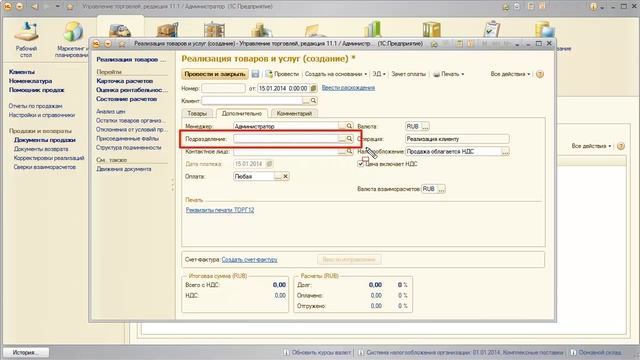The width and height of the screenshot is (640, 360).
Task: Open Документы возврата in main sidebar
Action: (x=41, y=149)
